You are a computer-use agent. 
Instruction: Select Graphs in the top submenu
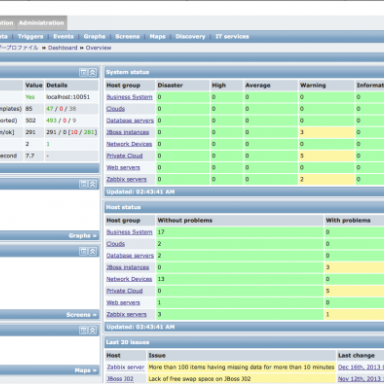click(x=94, y=37)
